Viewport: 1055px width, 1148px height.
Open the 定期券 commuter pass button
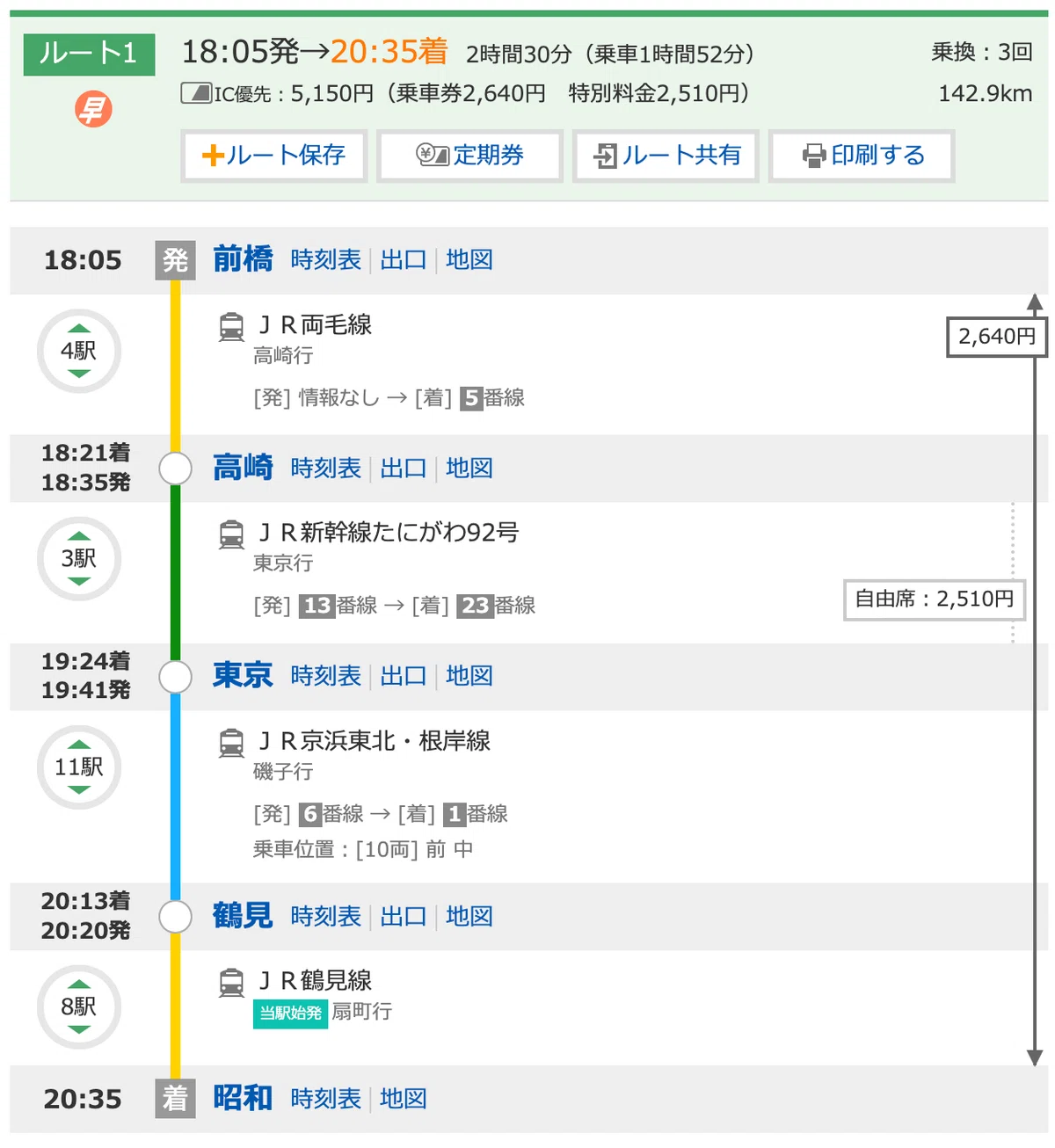click(469, 156)
